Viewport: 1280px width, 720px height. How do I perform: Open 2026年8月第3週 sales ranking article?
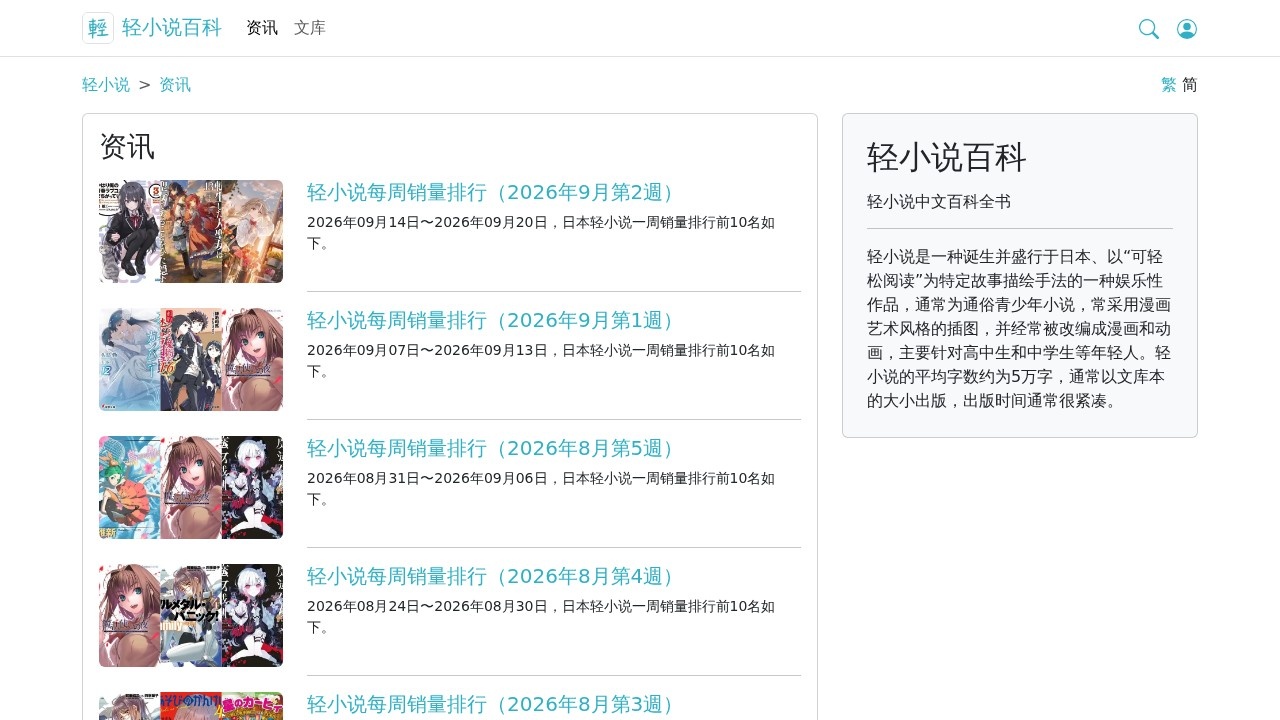(x=496, y=705)
